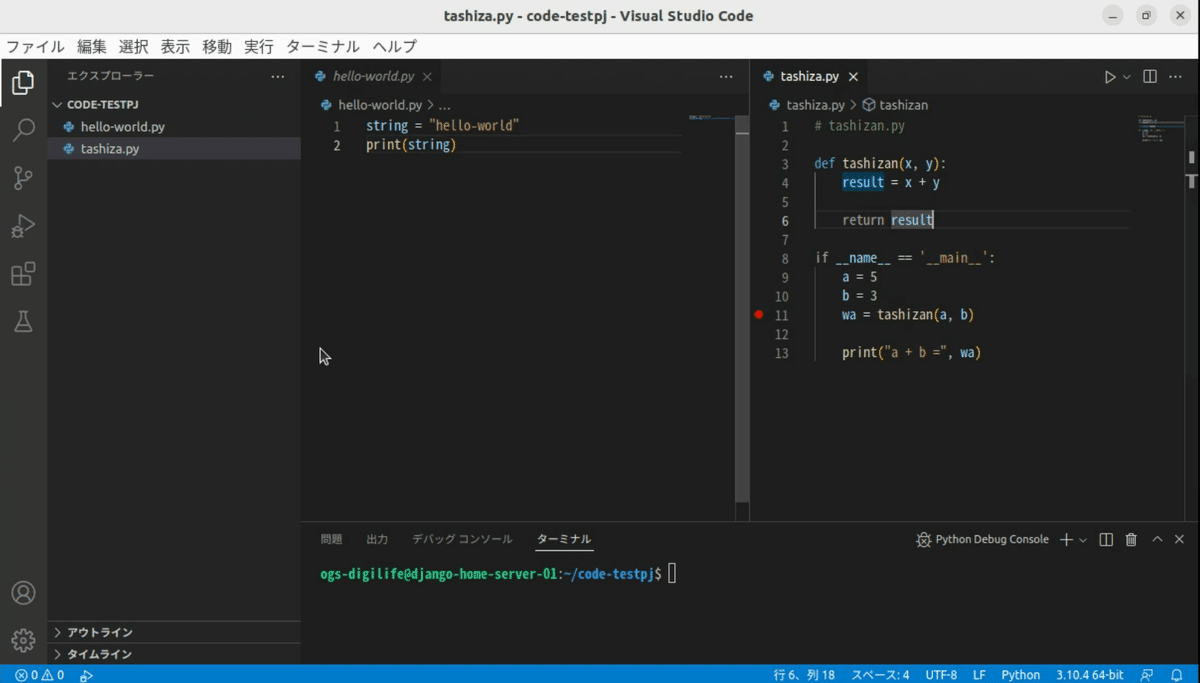Open the Run and Debug view
1200x683 pixels.
[23, 226]
